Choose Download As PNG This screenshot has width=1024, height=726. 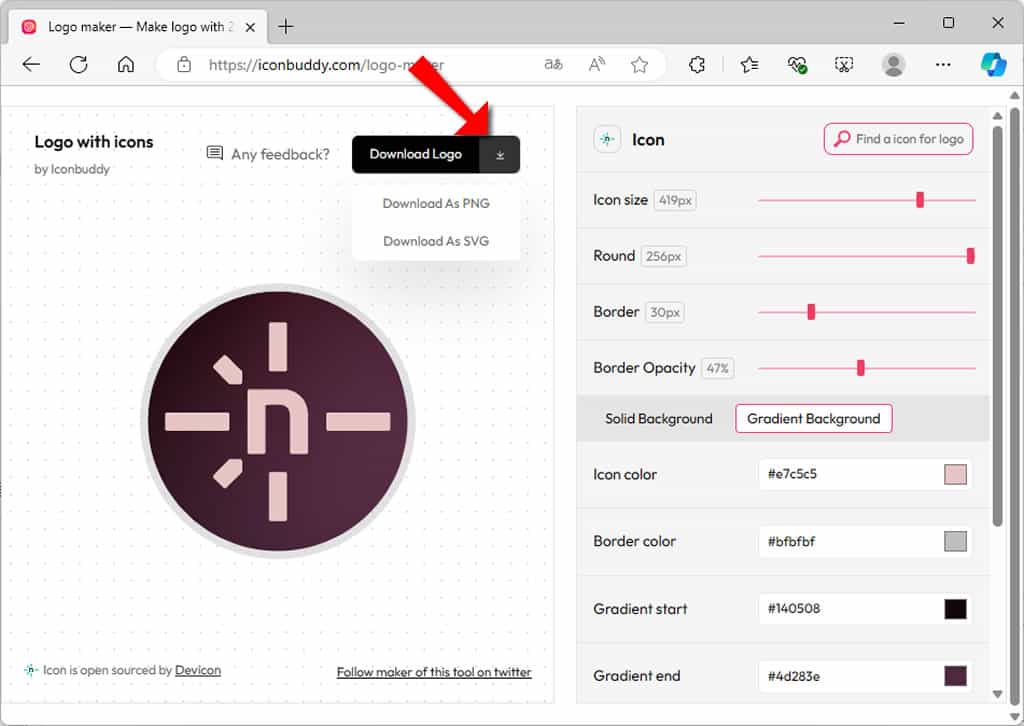coord(436,204)
